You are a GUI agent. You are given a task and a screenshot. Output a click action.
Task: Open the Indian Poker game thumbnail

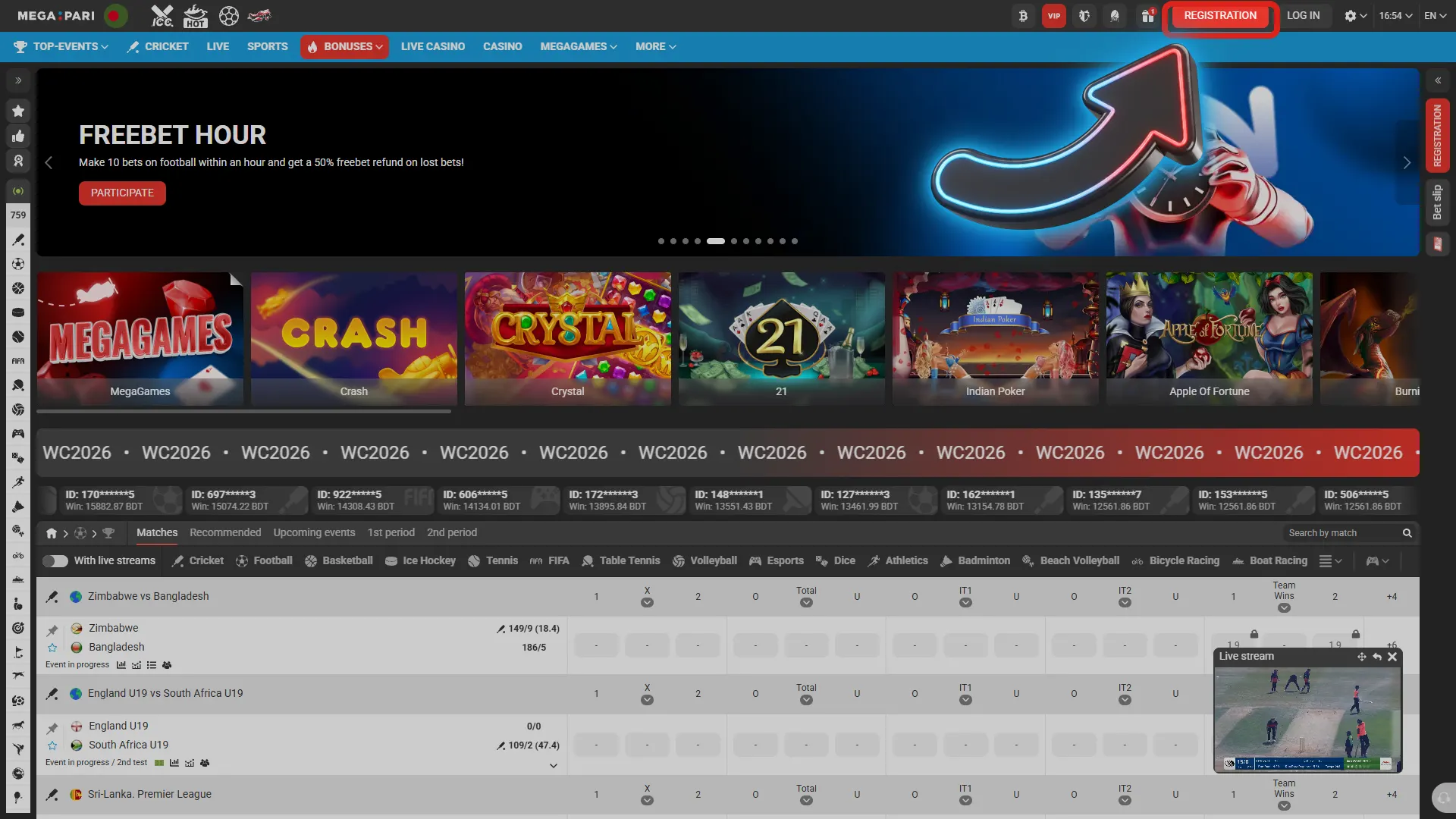tap(996, 339)
